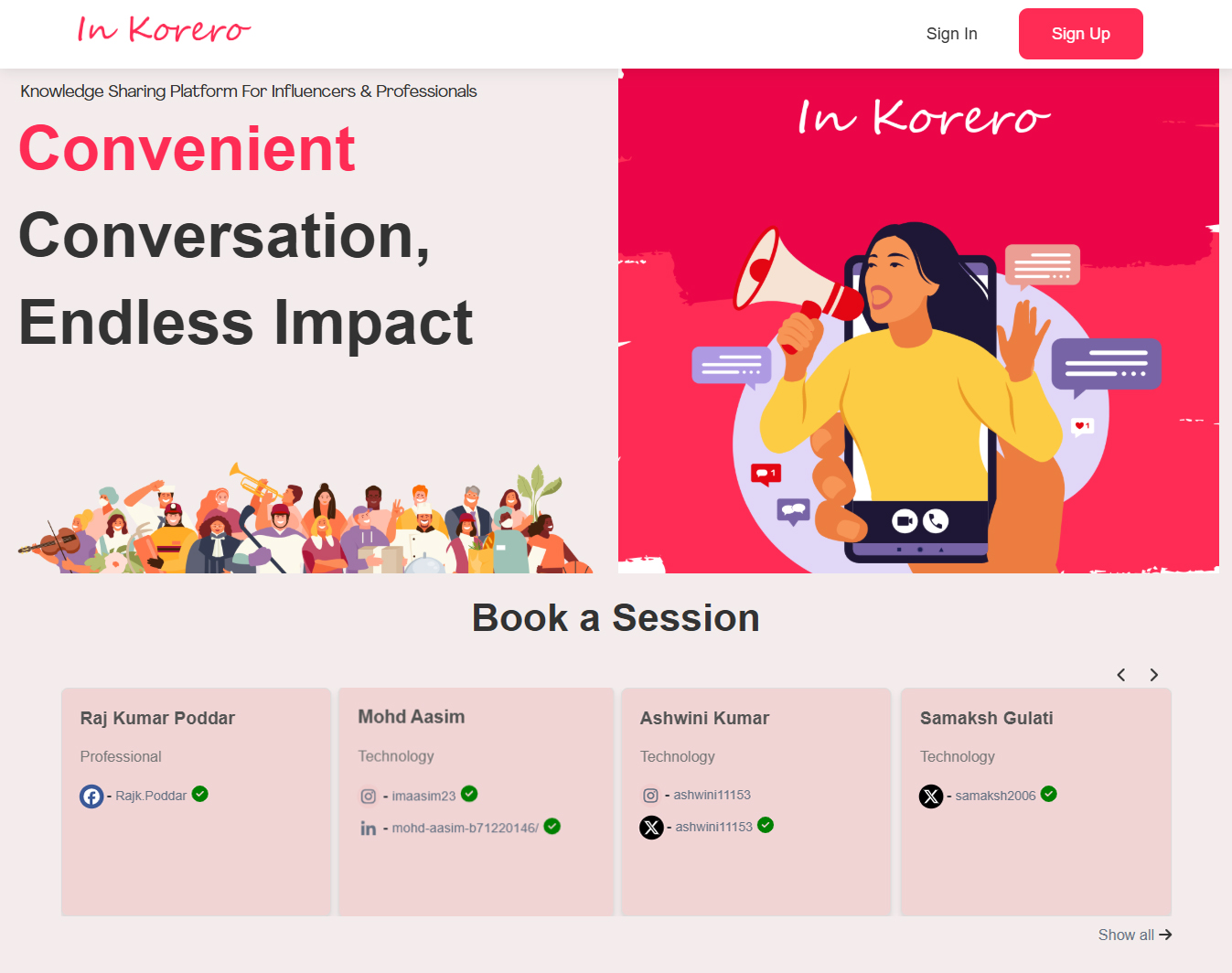Click the In Korero logo in header
The image size is (1232, 973).
coord(164,30)
